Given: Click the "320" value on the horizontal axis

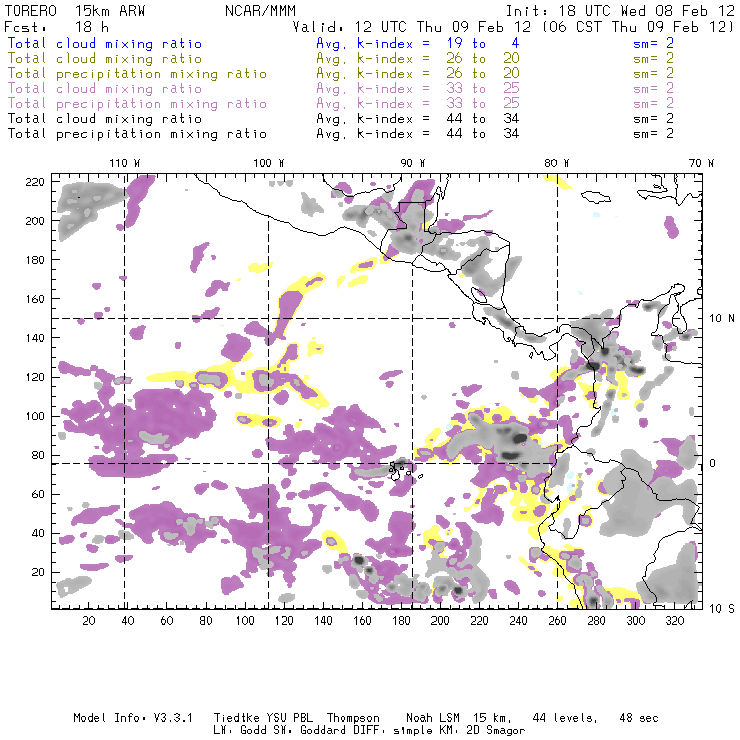Looking at the screenshot, I should (x=675, y=621).
